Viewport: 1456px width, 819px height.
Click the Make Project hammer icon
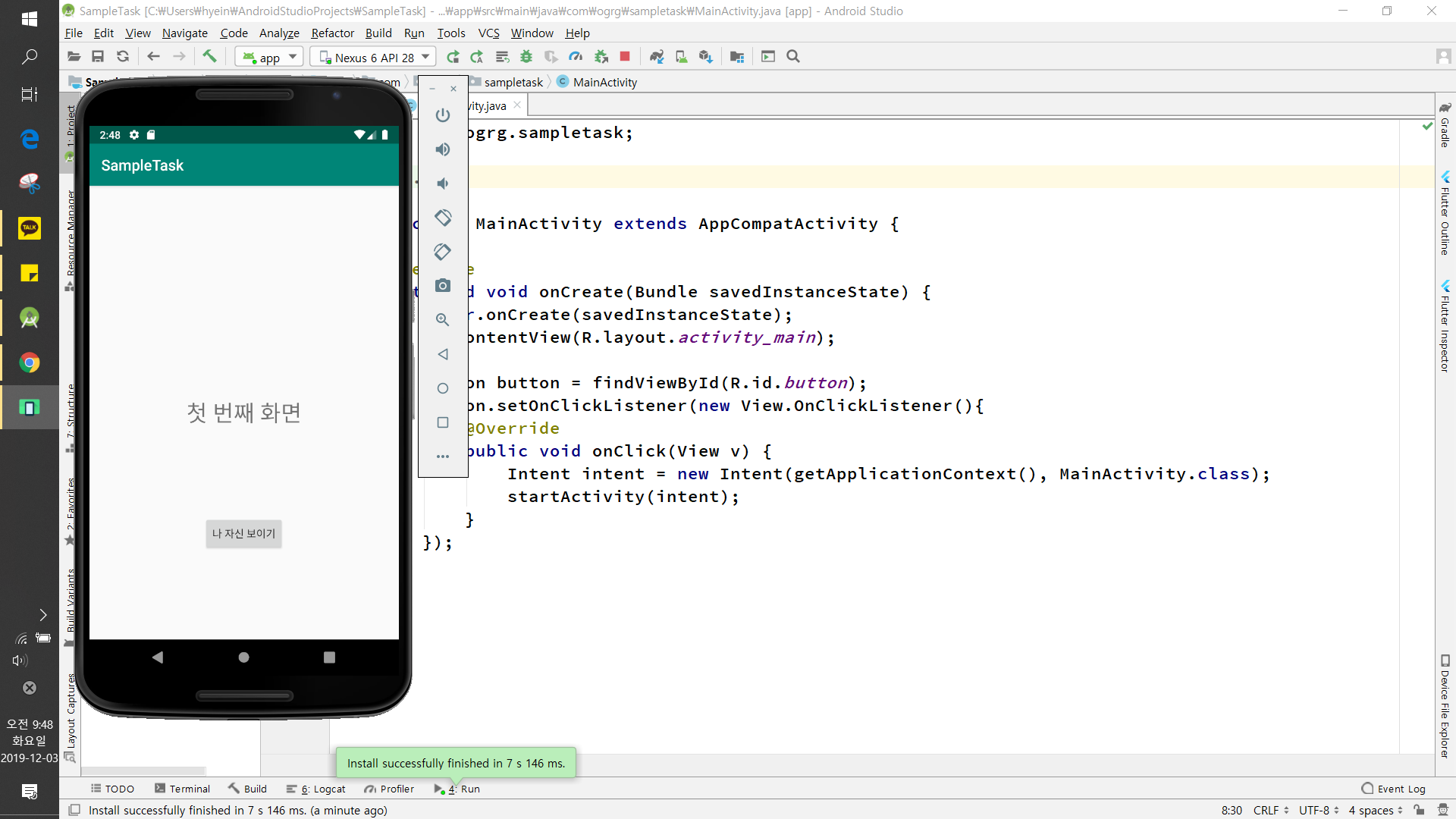tap(209, 56)
